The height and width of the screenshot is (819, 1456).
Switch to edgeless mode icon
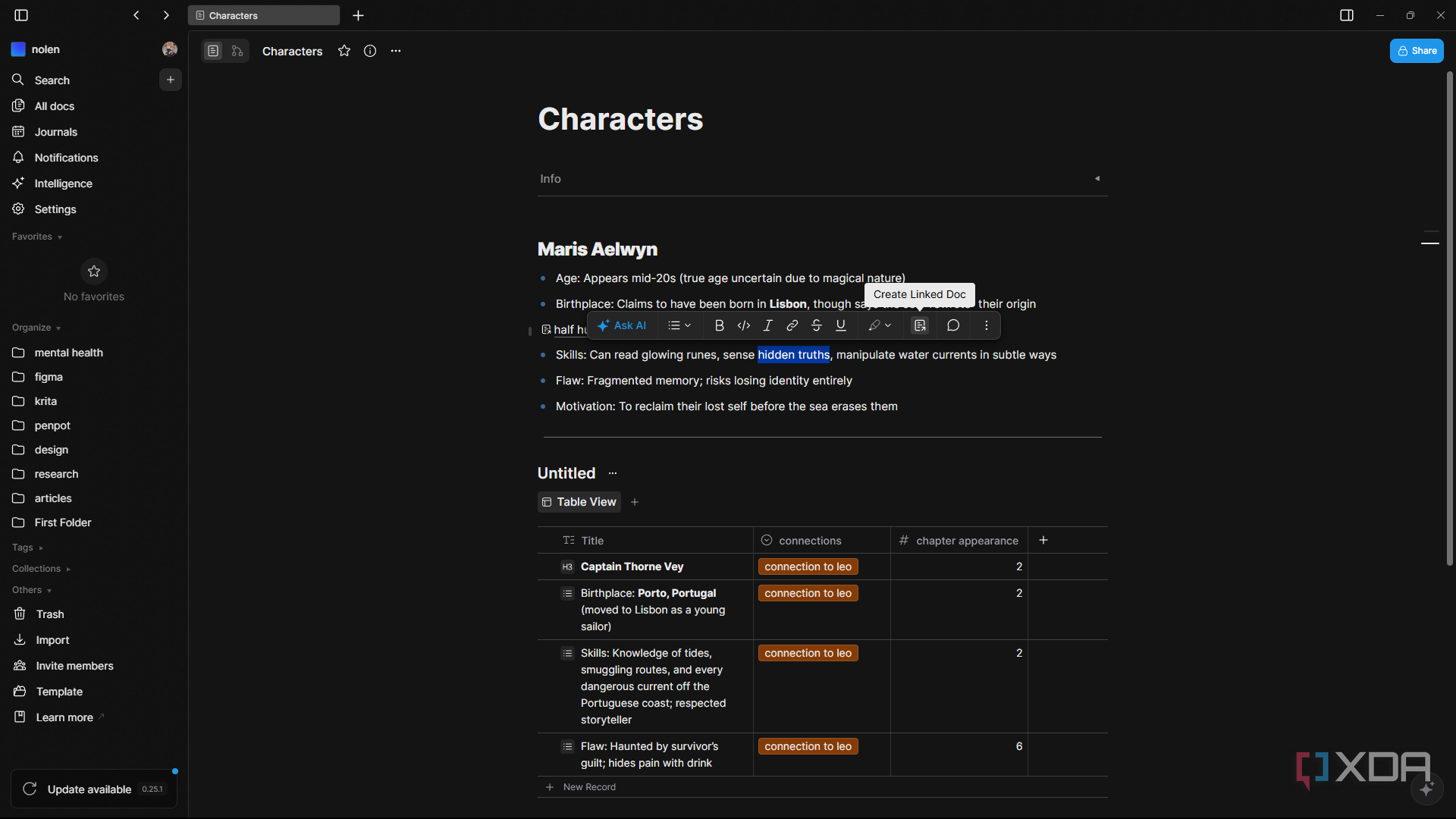[237, 51]
